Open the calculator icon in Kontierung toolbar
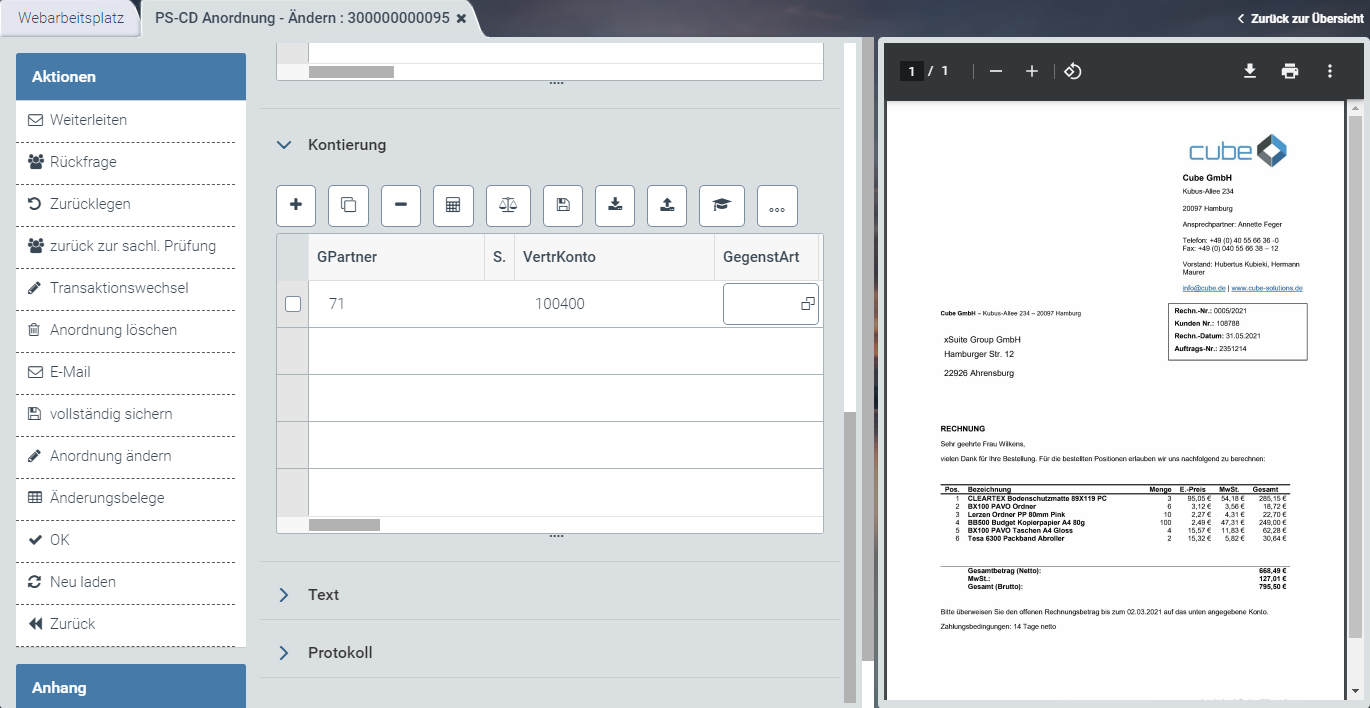1370x708 pixels. pos(453,205)
